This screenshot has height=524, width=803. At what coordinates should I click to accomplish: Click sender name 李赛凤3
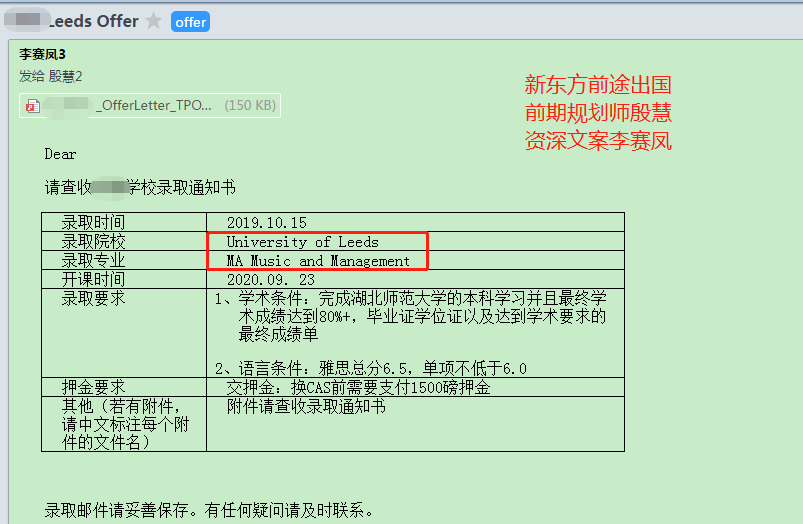(43, 54)
